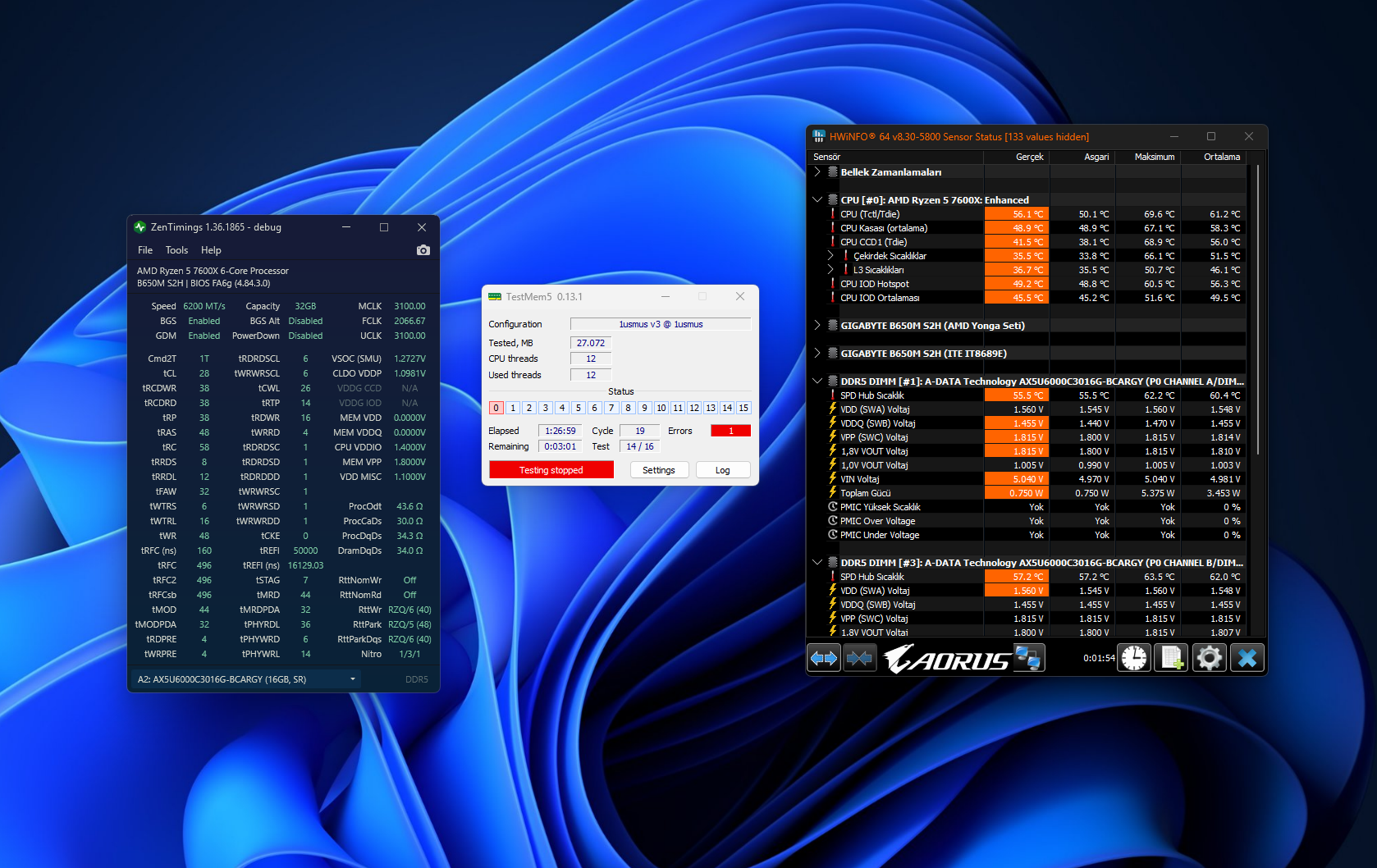Image resolution: width=1377 pixels, height=868 pixels.
Task: Click the Asgari column header in HWiNFO
Action: (x=1082, y=157)
